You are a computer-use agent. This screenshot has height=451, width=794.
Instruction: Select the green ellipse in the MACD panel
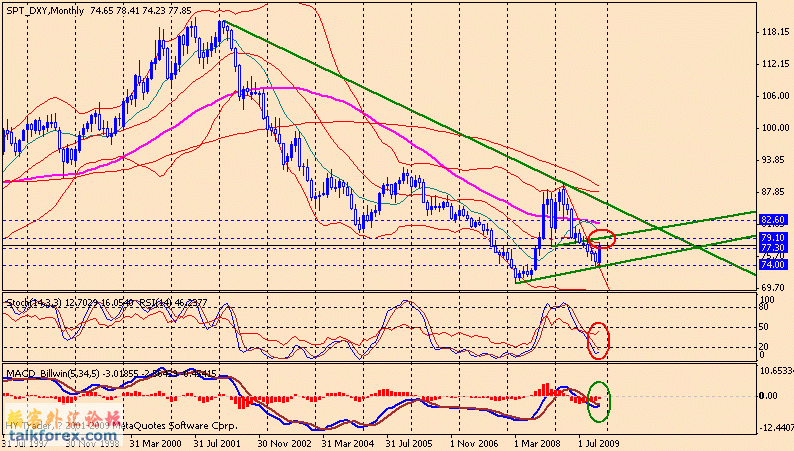point(599,402)
